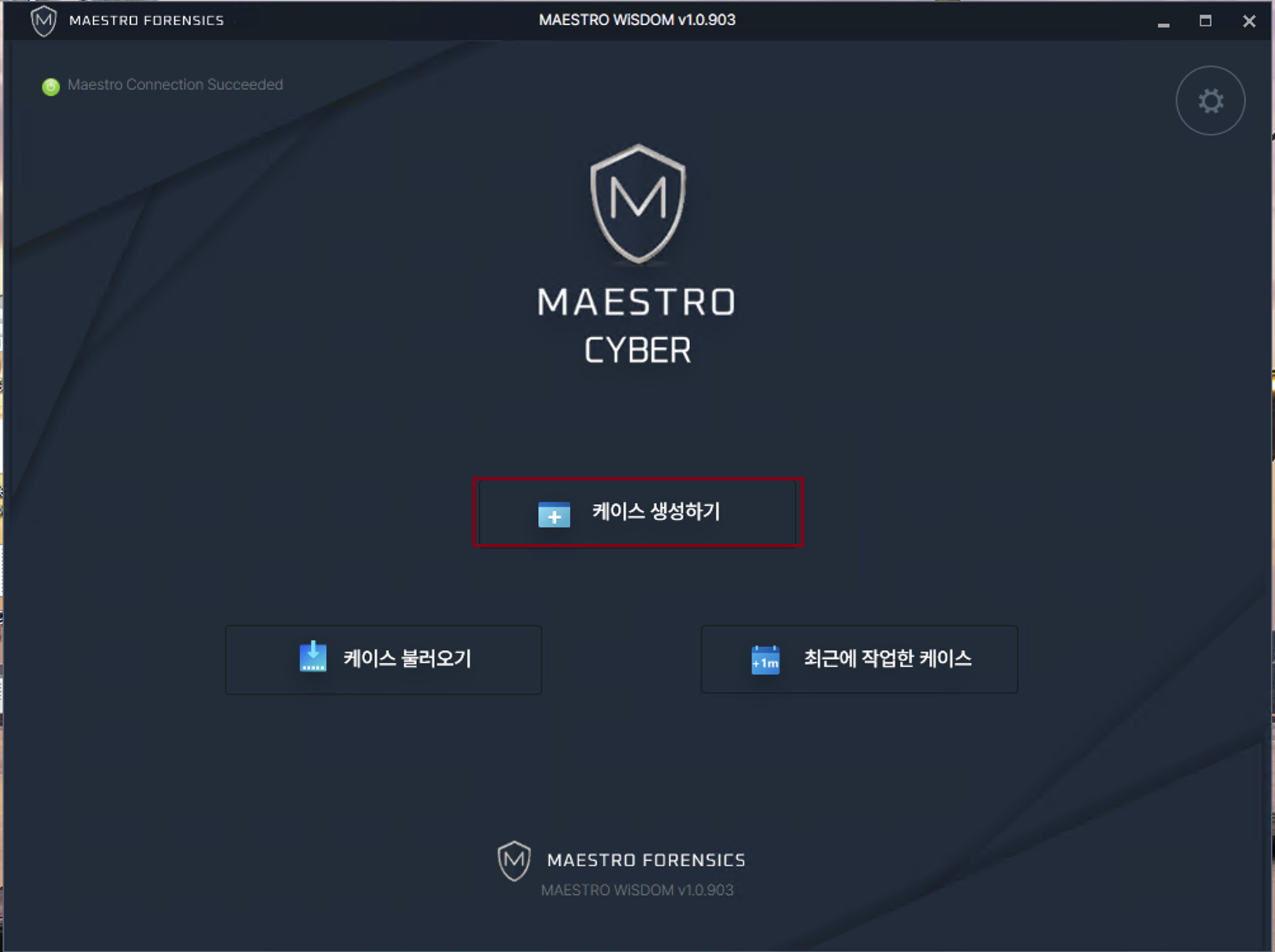1275x952 pixels.
Task: Click the footer MAESTRO FORENSICS text
Action: point(646,860)
